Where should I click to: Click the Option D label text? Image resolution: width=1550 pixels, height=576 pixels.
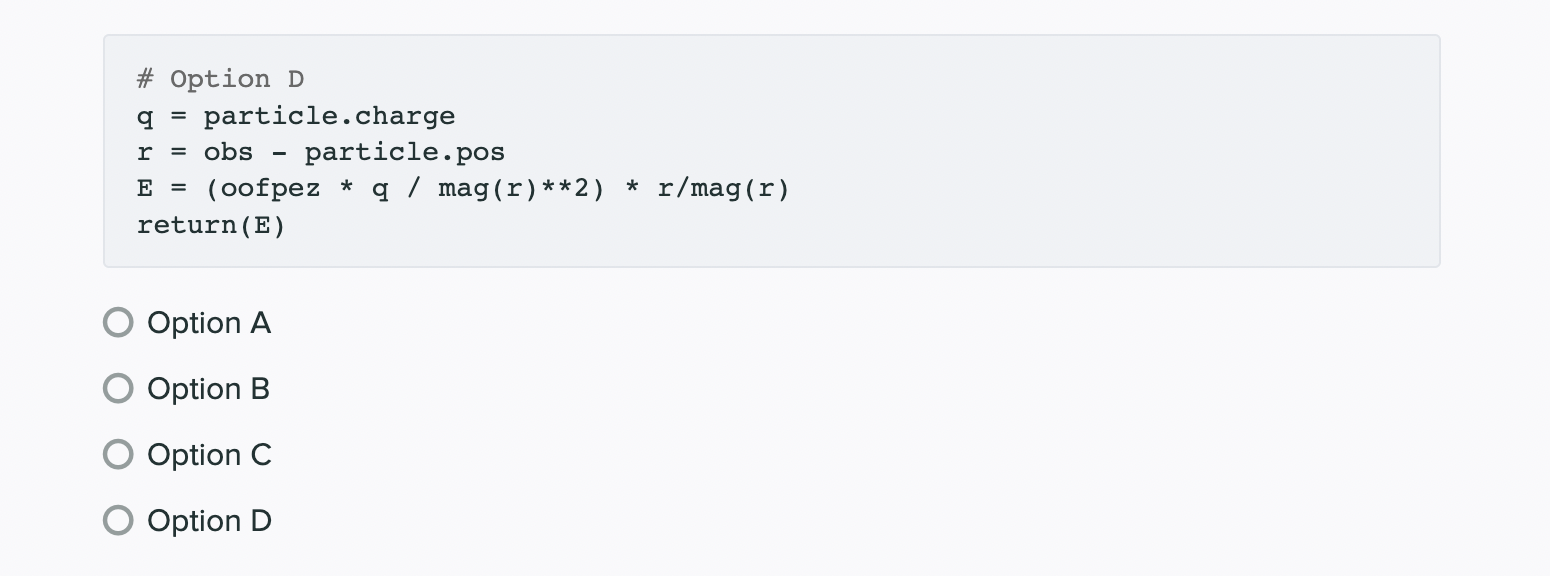210,520
